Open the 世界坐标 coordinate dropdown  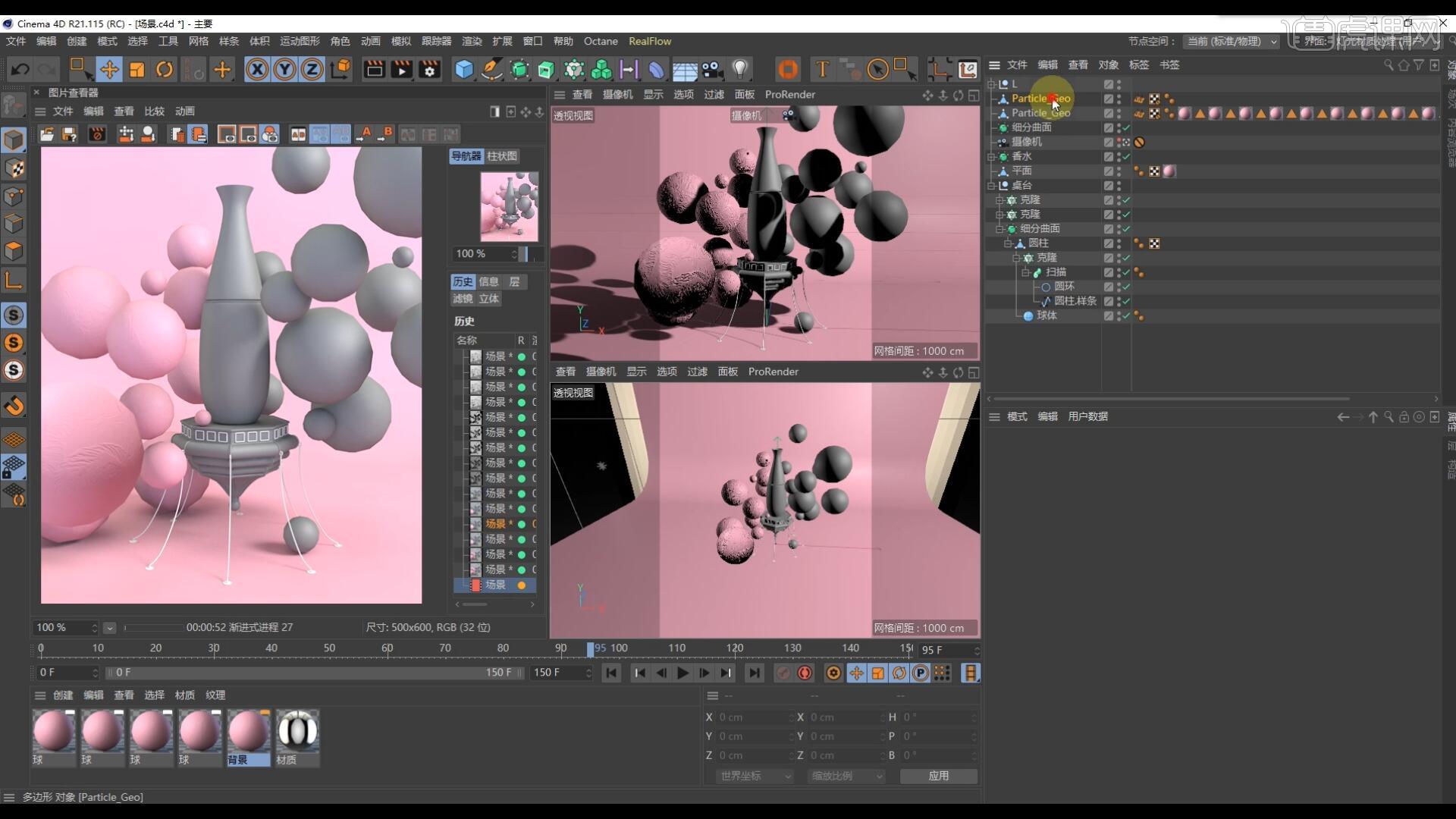pos(755,776)
